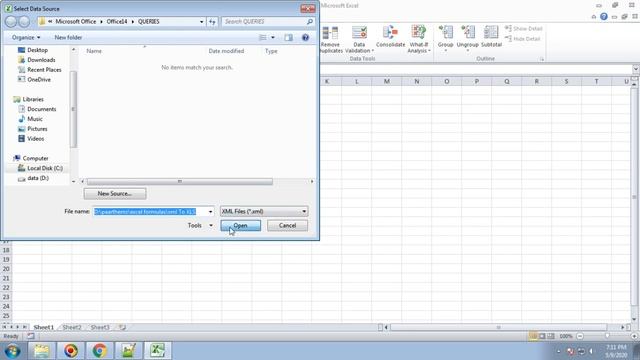Open the Organize menu
This screenshot has height=360, width=640.
pos(26,38)
